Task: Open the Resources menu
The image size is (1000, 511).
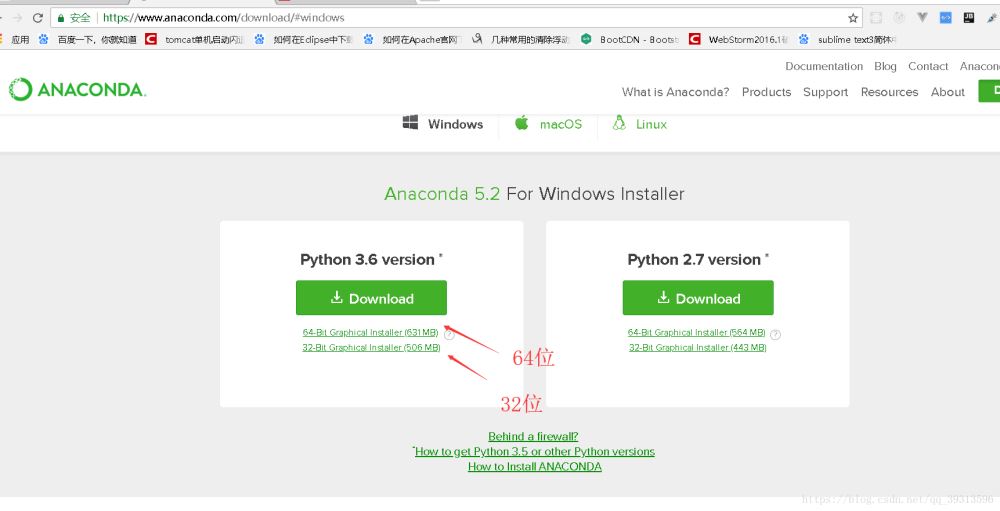Action: point(889,92)
